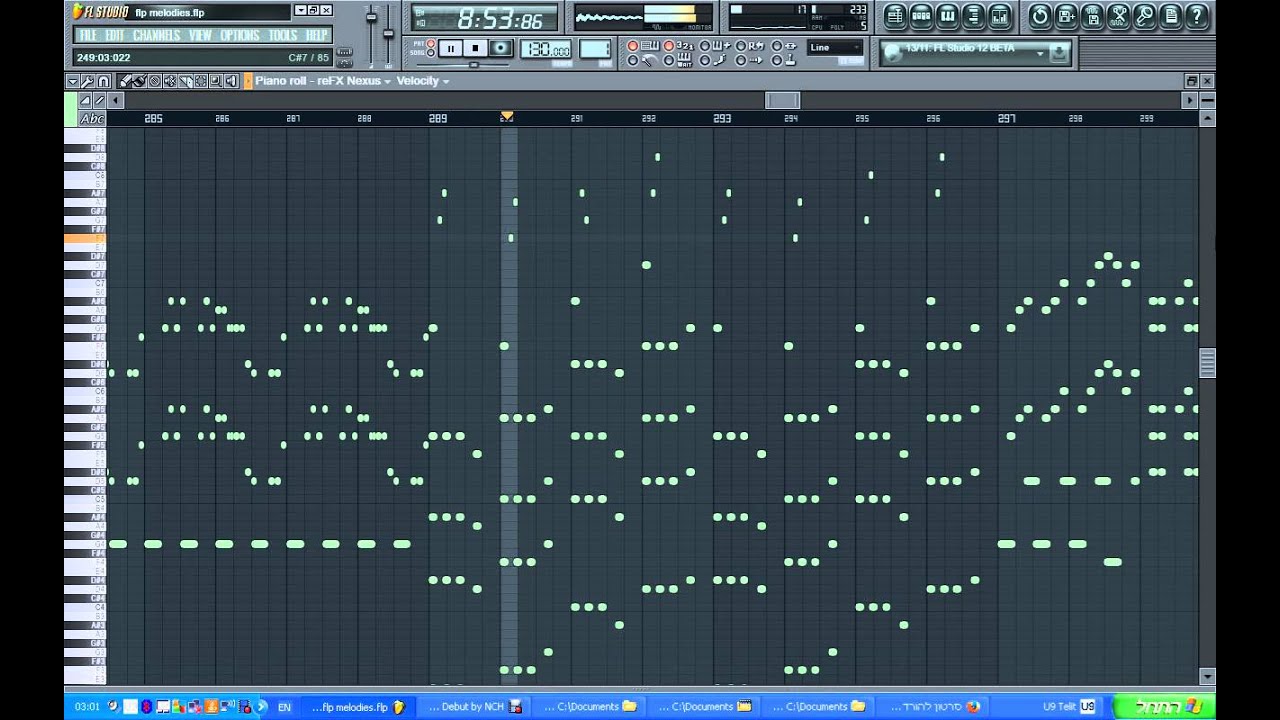Image resolution: width=1280 pixels, height=720 pixels.
Task: Click the Debut by NCH taskbar button
Action: 473,707
